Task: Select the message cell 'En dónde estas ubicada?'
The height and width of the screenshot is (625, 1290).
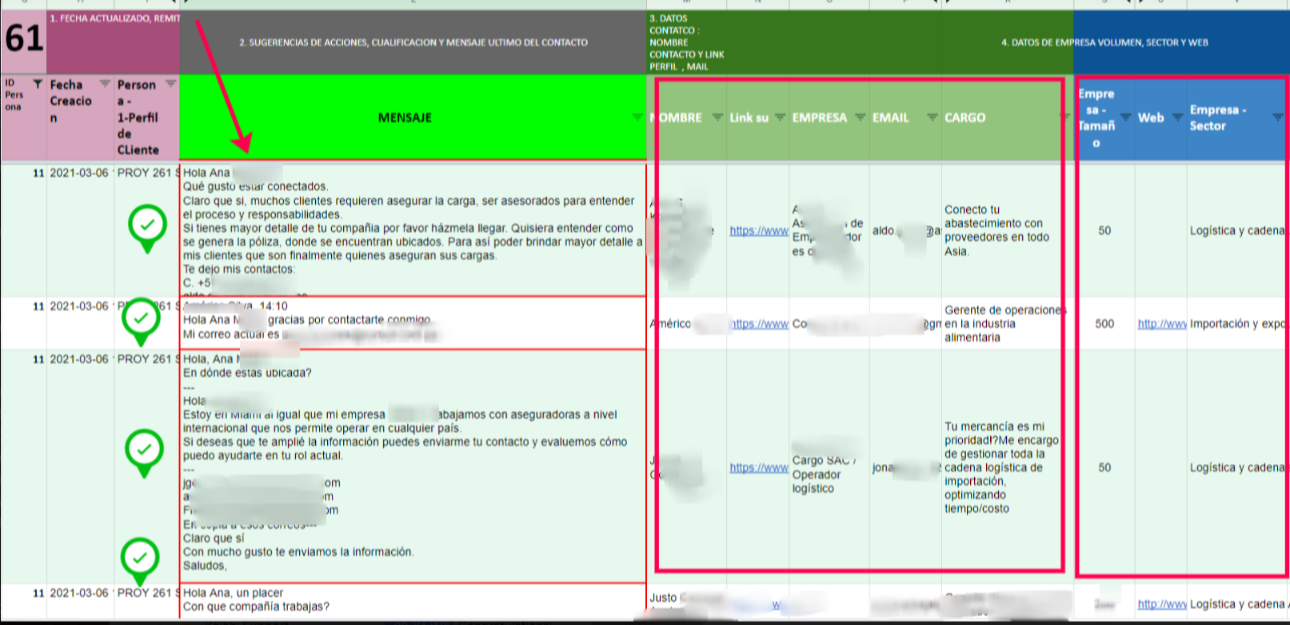Action: [x=413, y=466]
